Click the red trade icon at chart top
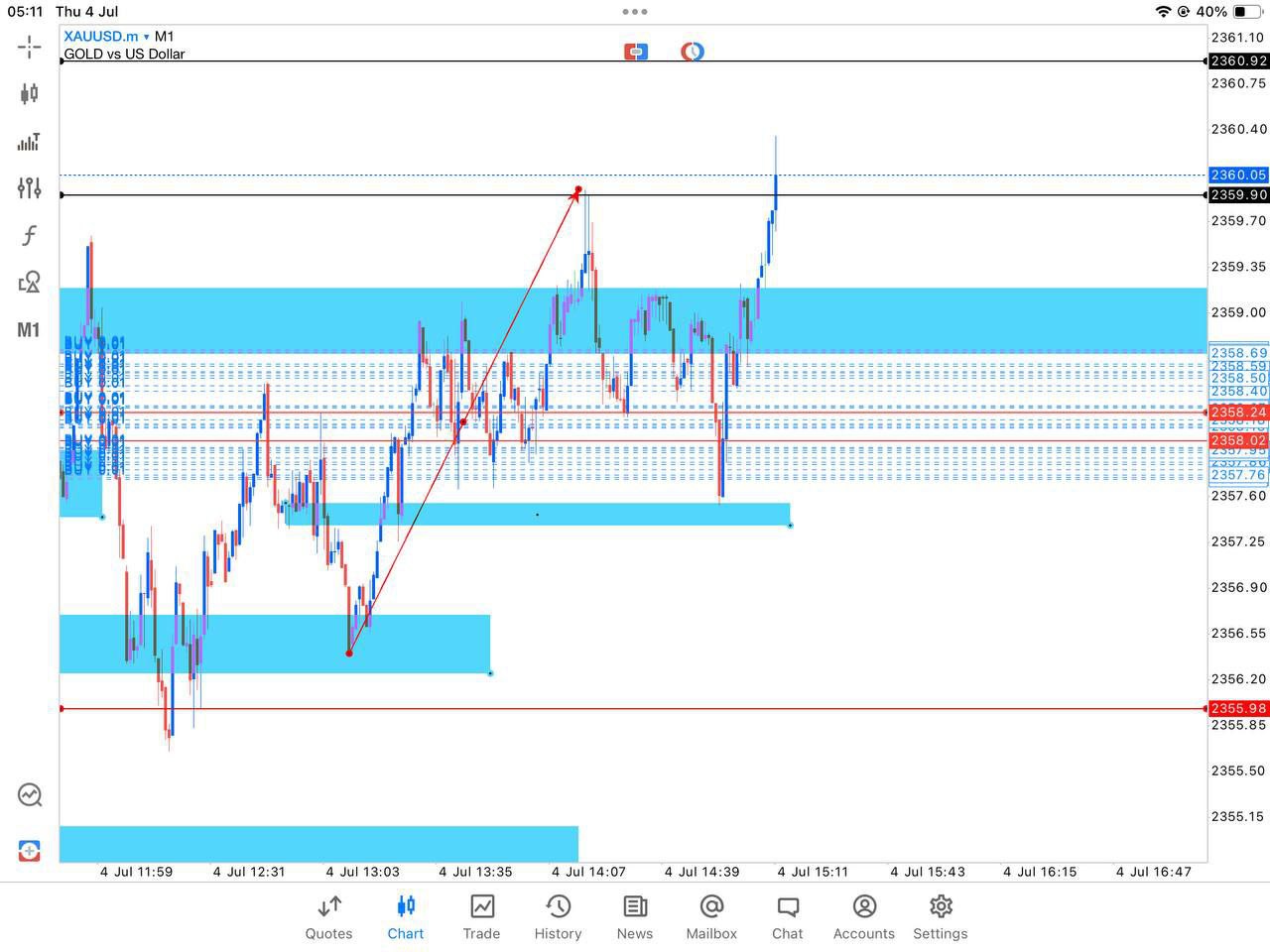The image size is (1270, 952). pos(636,52)
